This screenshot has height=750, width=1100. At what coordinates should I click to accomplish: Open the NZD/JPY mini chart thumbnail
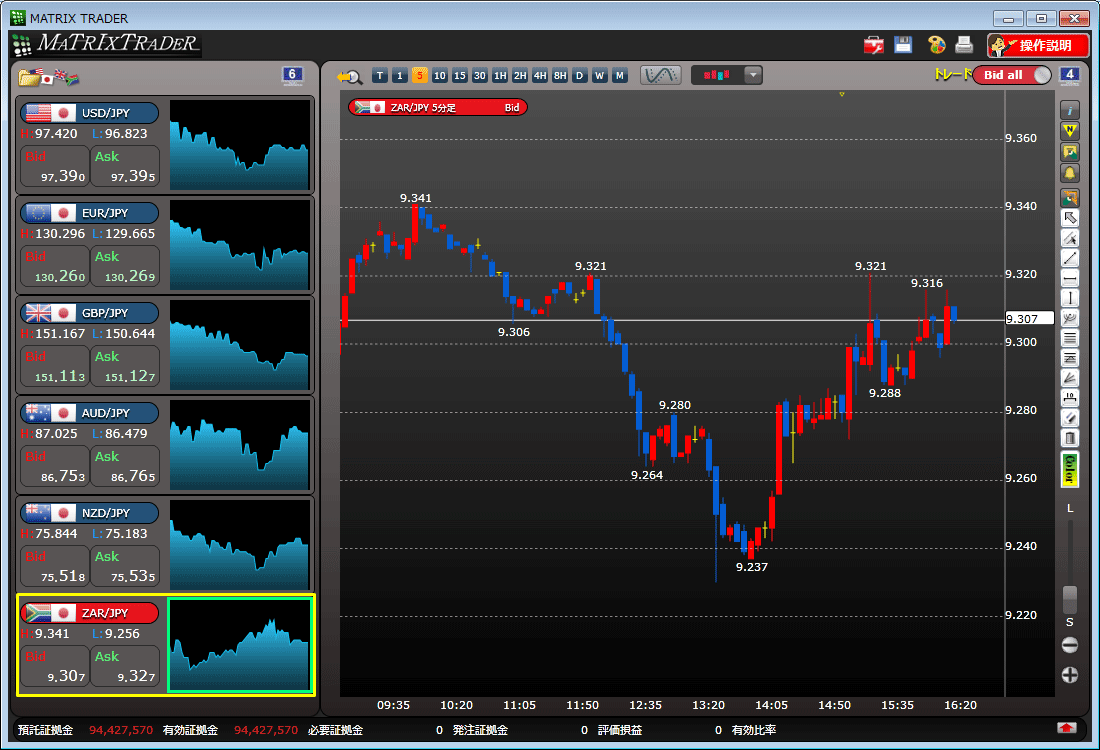239,545
